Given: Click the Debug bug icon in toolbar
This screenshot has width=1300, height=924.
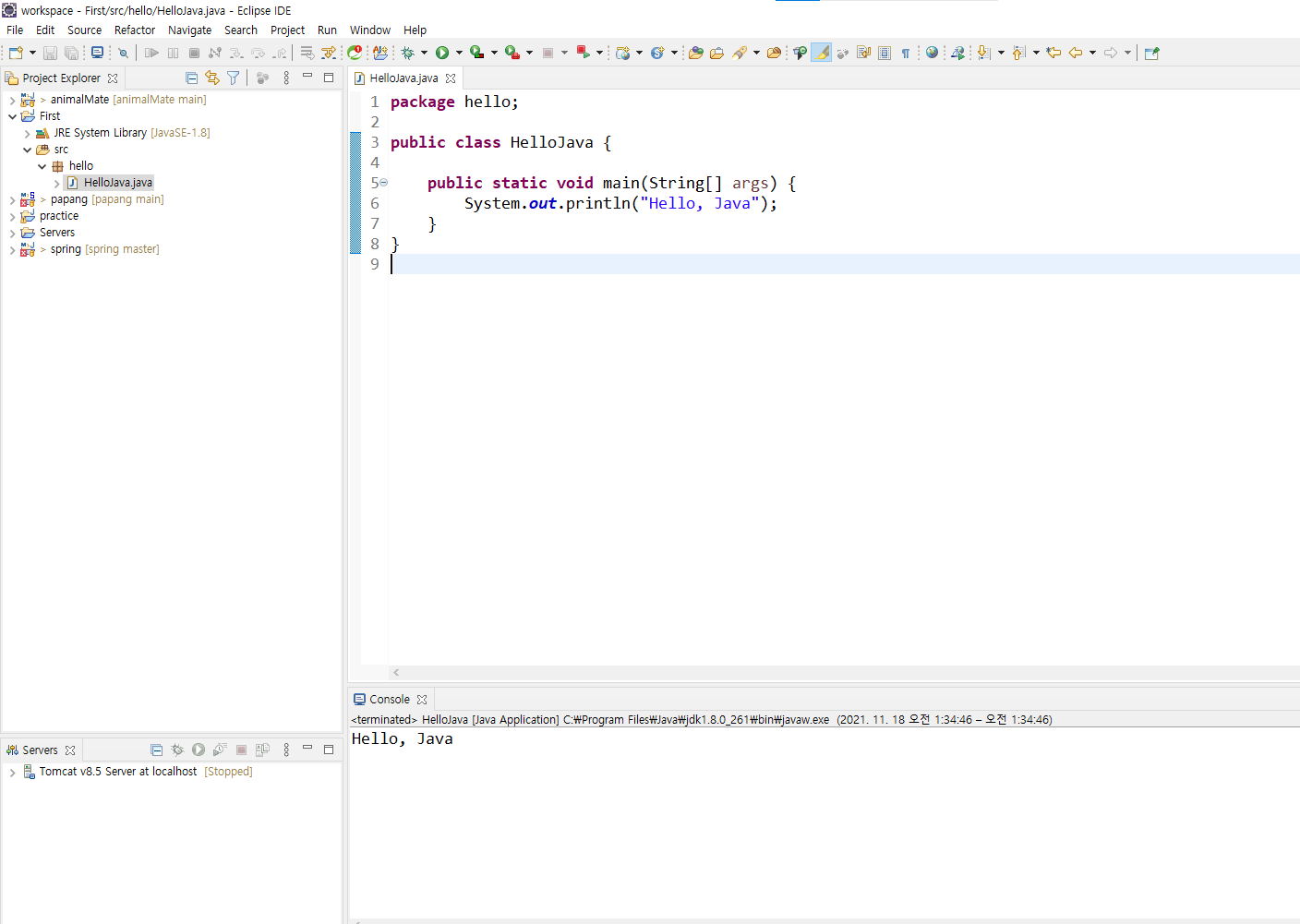Looking at the screenshot, I should click(x=407, y=53).
